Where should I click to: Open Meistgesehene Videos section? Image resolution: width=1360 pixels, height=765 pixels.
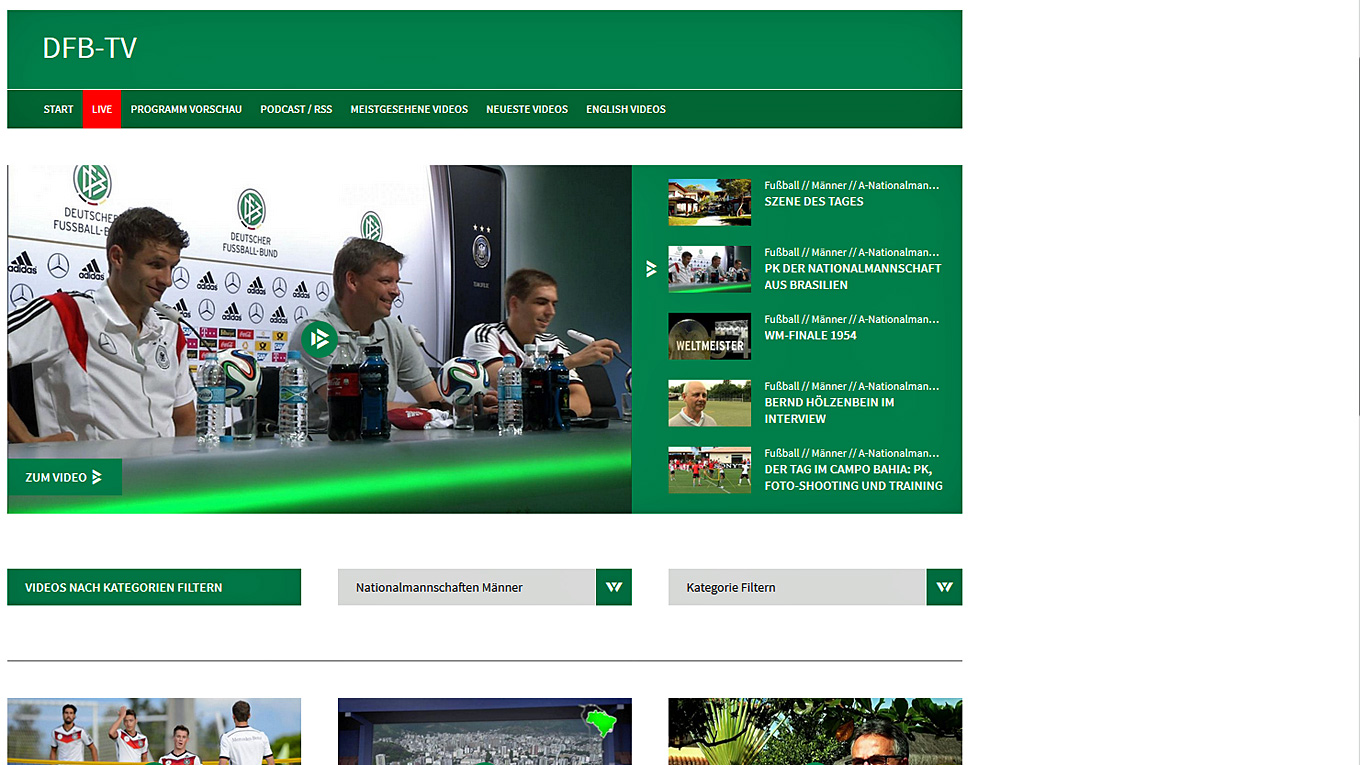point(409,109)
